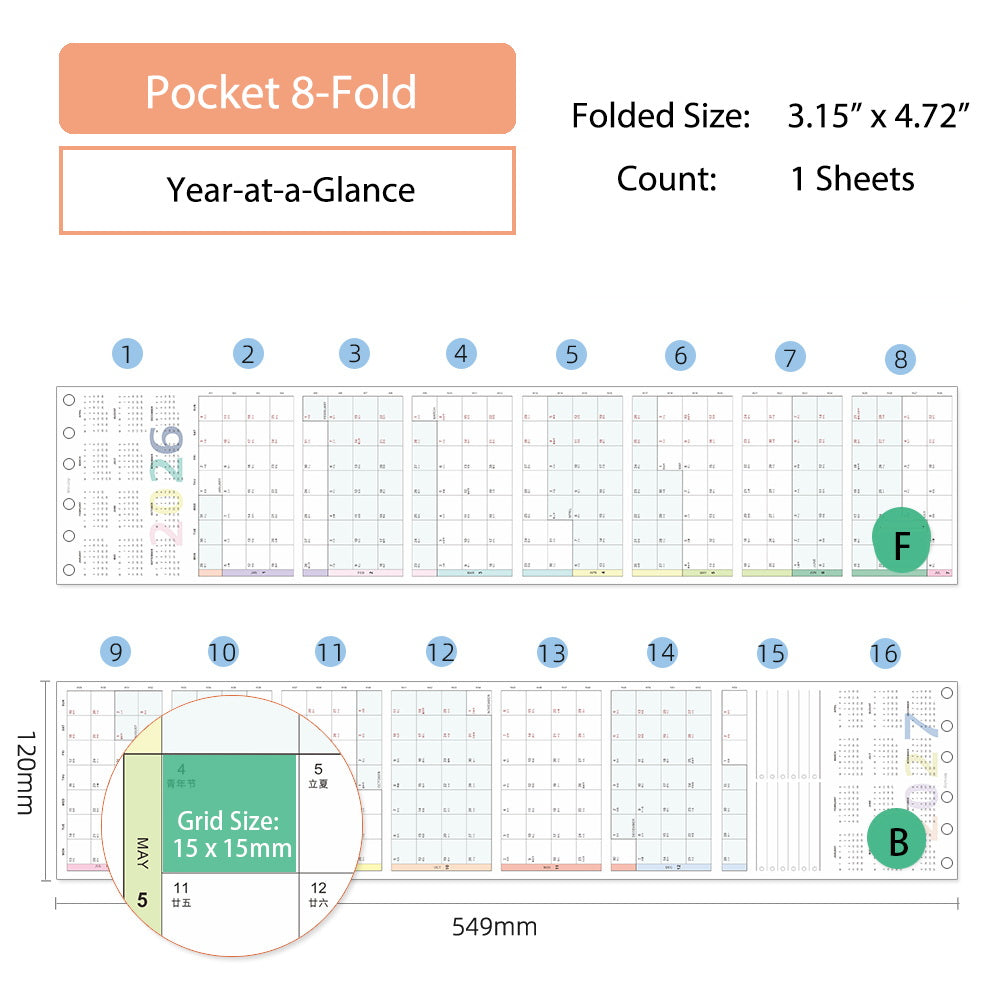Click the green B back-side badge
The width and height of the screenshot is (1000, 1000).
(898, 841)
